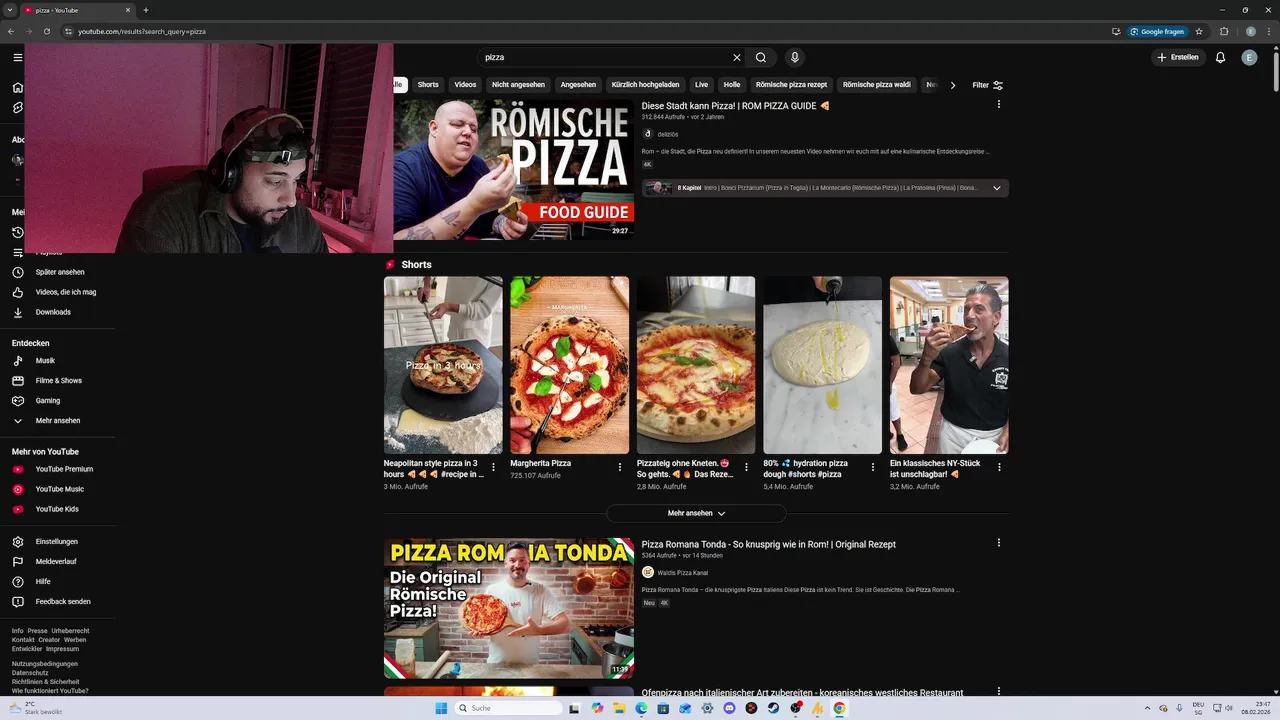Select Römische pizza waldi chip

point(876,85)
